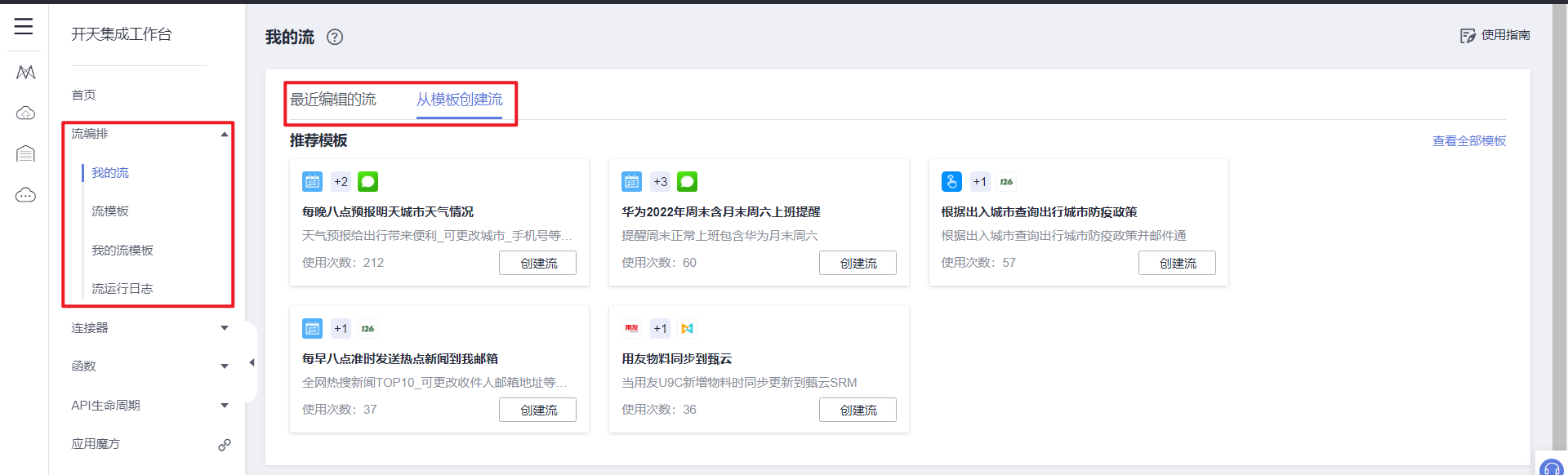Collapse the sidebar with the left arrow handle
This screenshot has height=475, width=1568.
252,362
